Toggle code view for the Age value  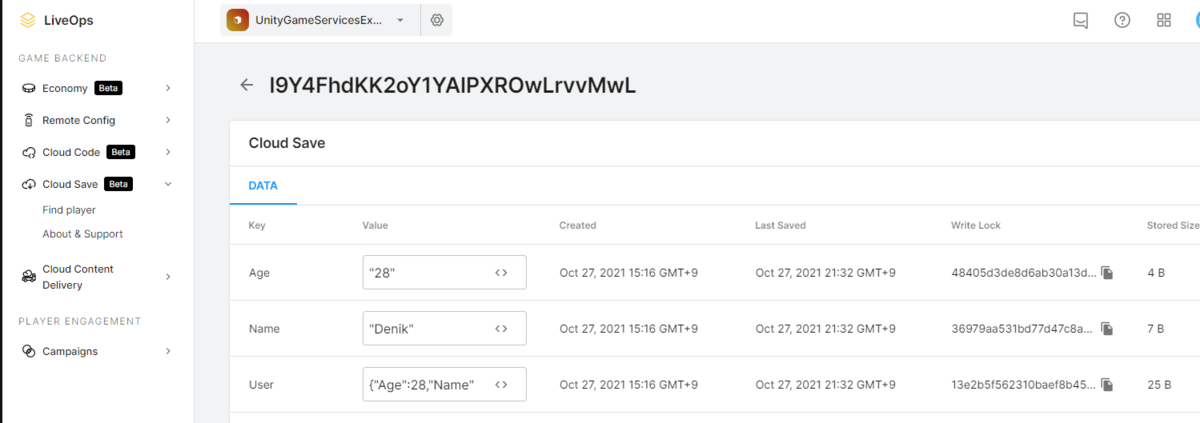[x=501, y=272]
